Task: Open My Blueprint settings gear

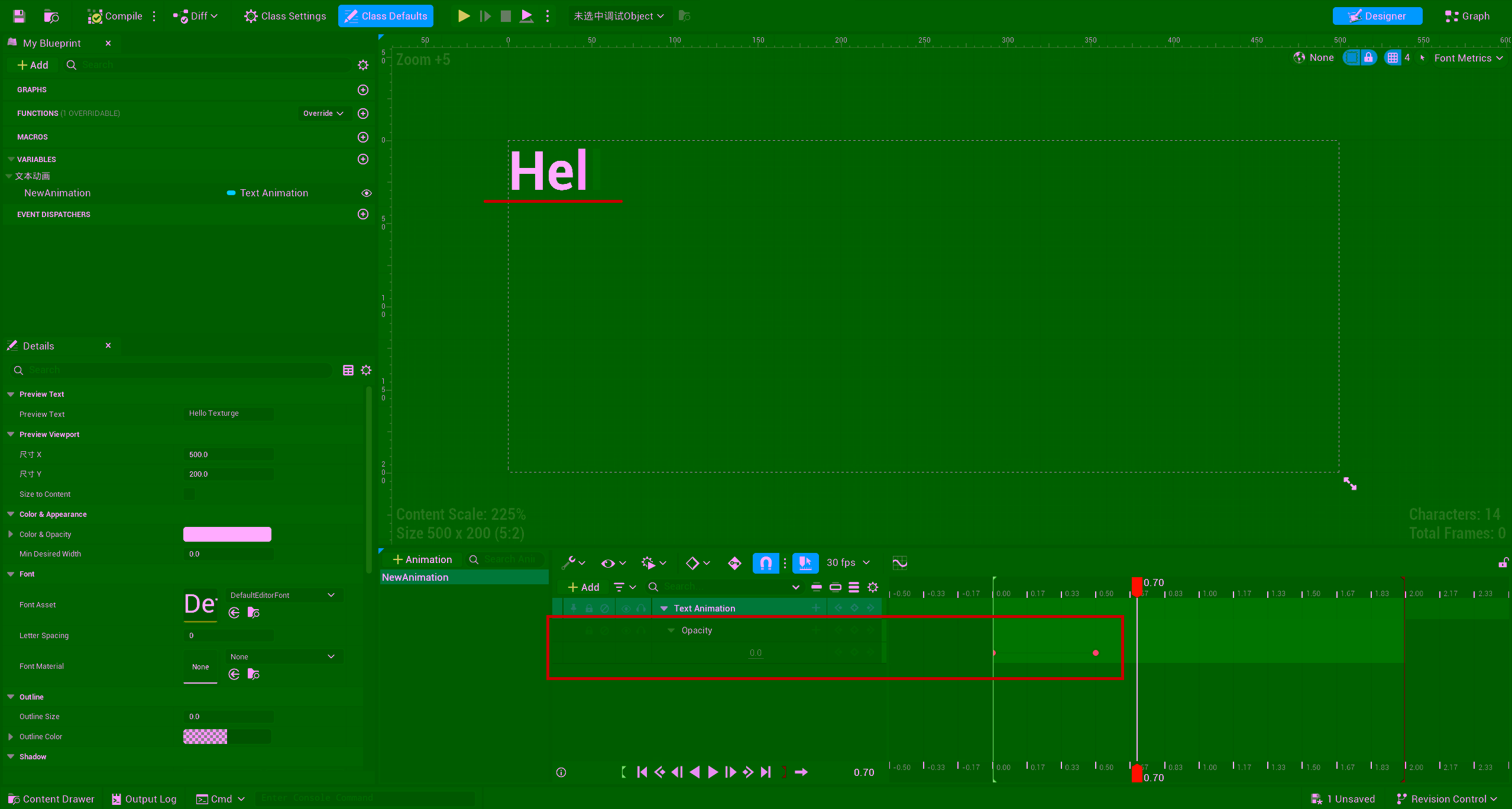Action: [363, 65]
